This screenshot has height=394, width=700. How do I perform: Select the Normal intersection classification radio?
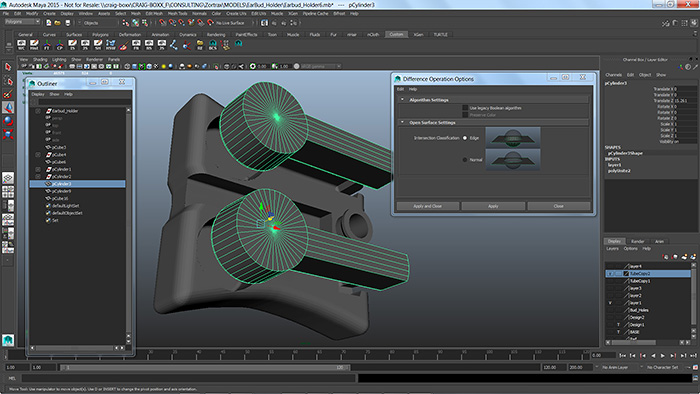465,160
